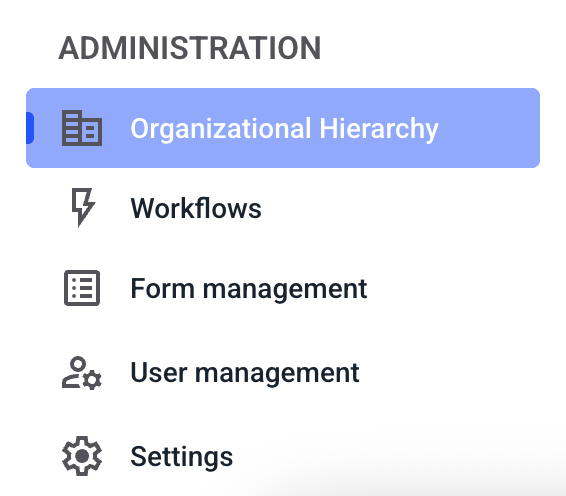Click the Workflows lightning bolt icon
Viewport: 566px width, 496px height.
83,207
